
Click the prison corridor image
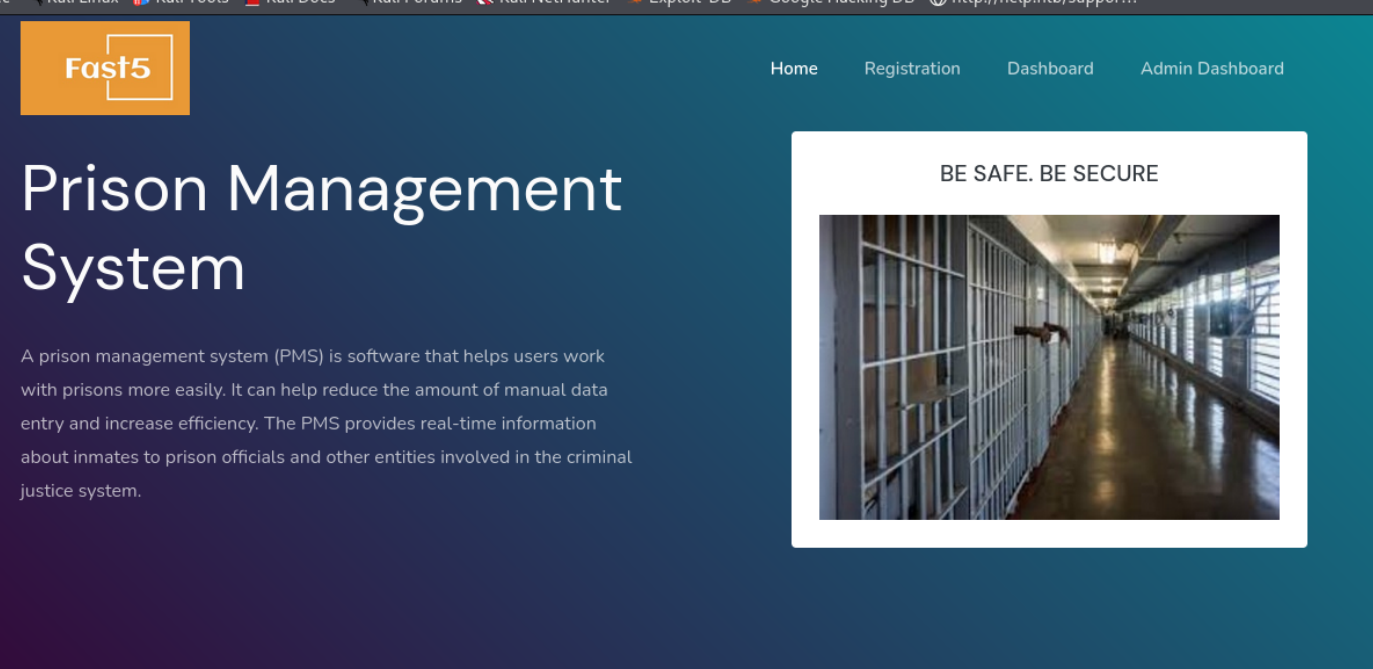point(1049,367)
